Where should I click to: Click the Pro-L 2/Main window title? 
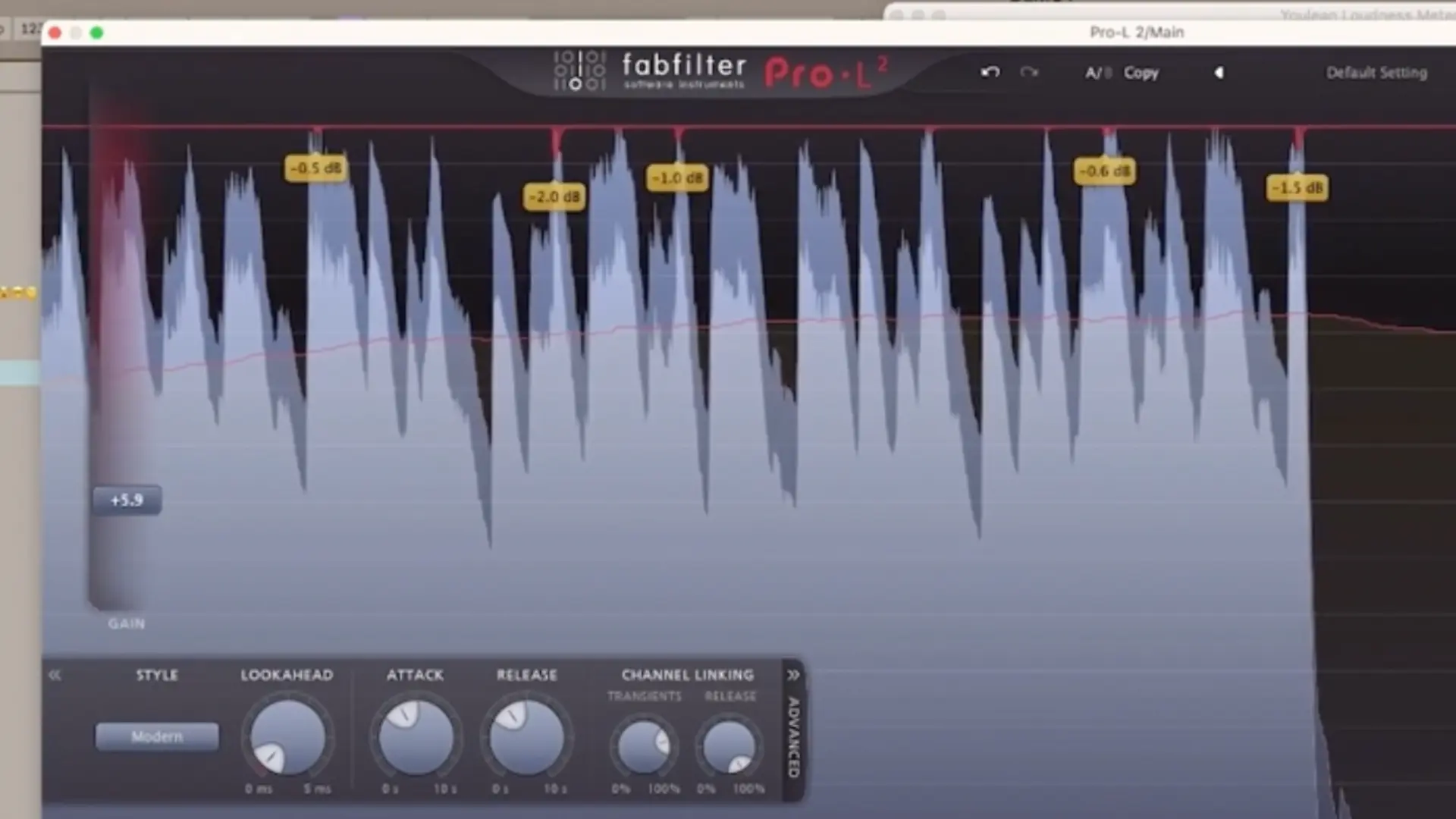[x=1137, y=32]
